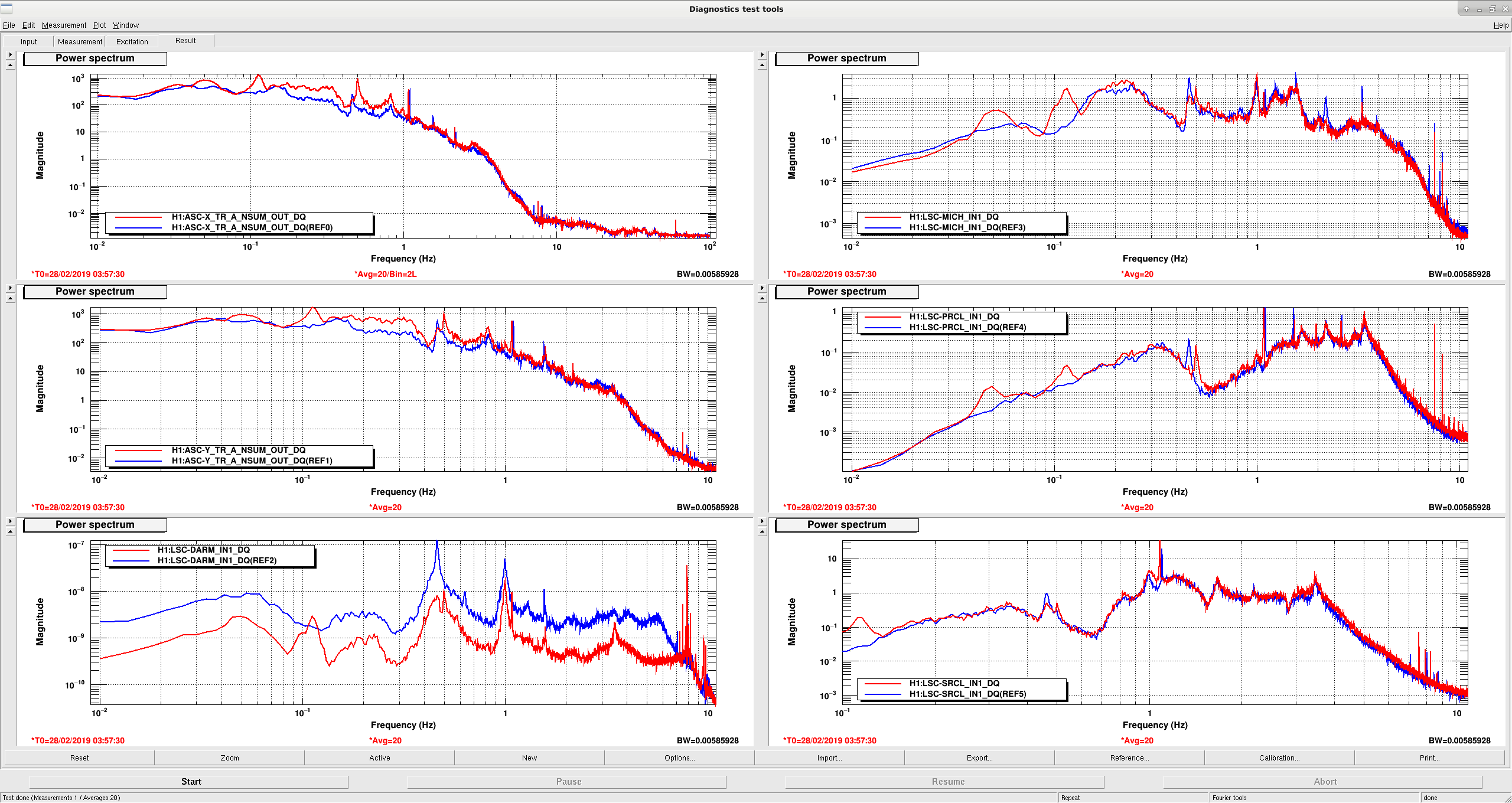Click right-arrow icon beside MICH Power spectrum plot
Viewport: 1512px width, 803px height.
coord(762,55)
